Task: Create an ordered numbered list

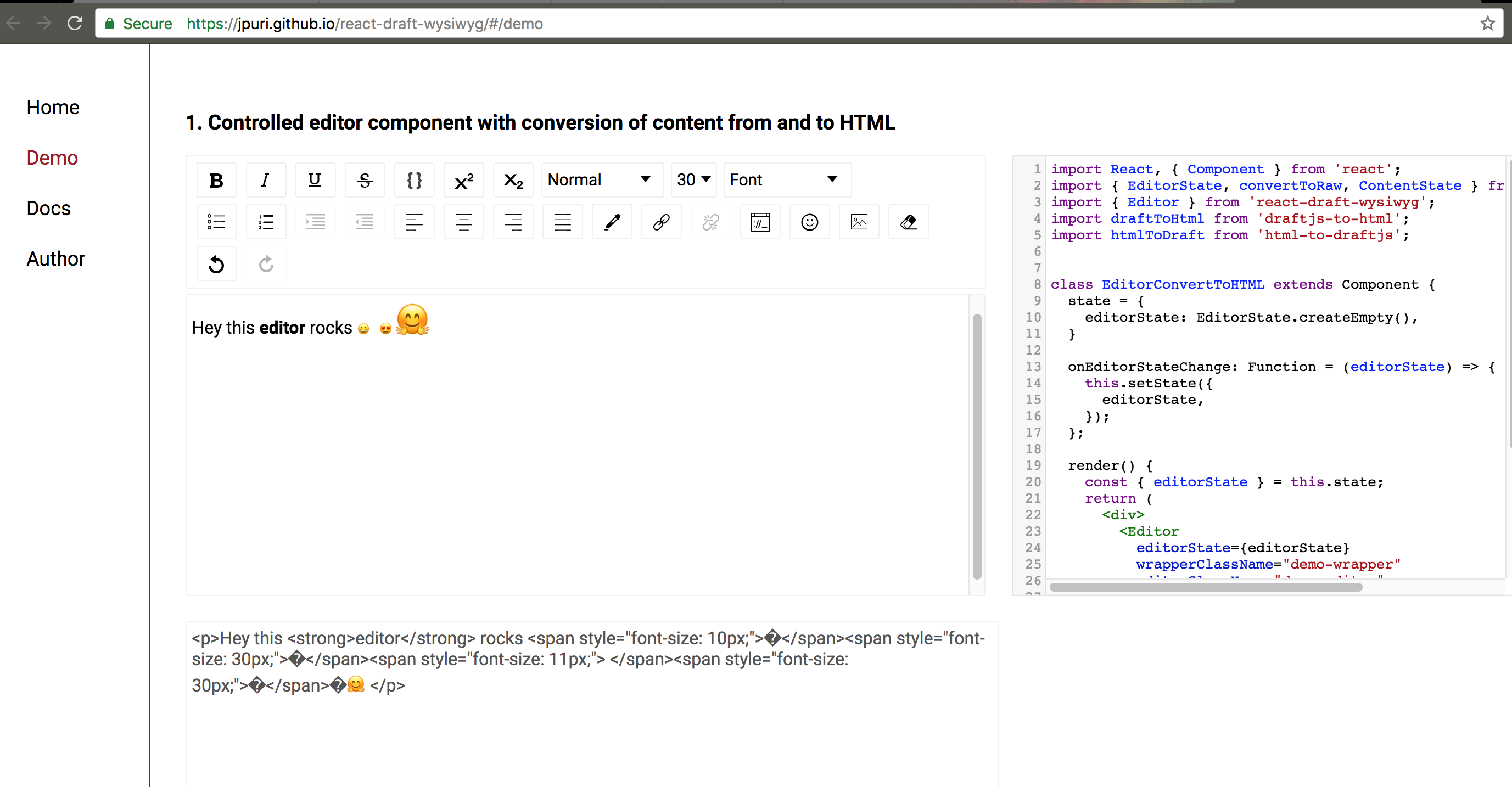Action: (x=266, y=222)
